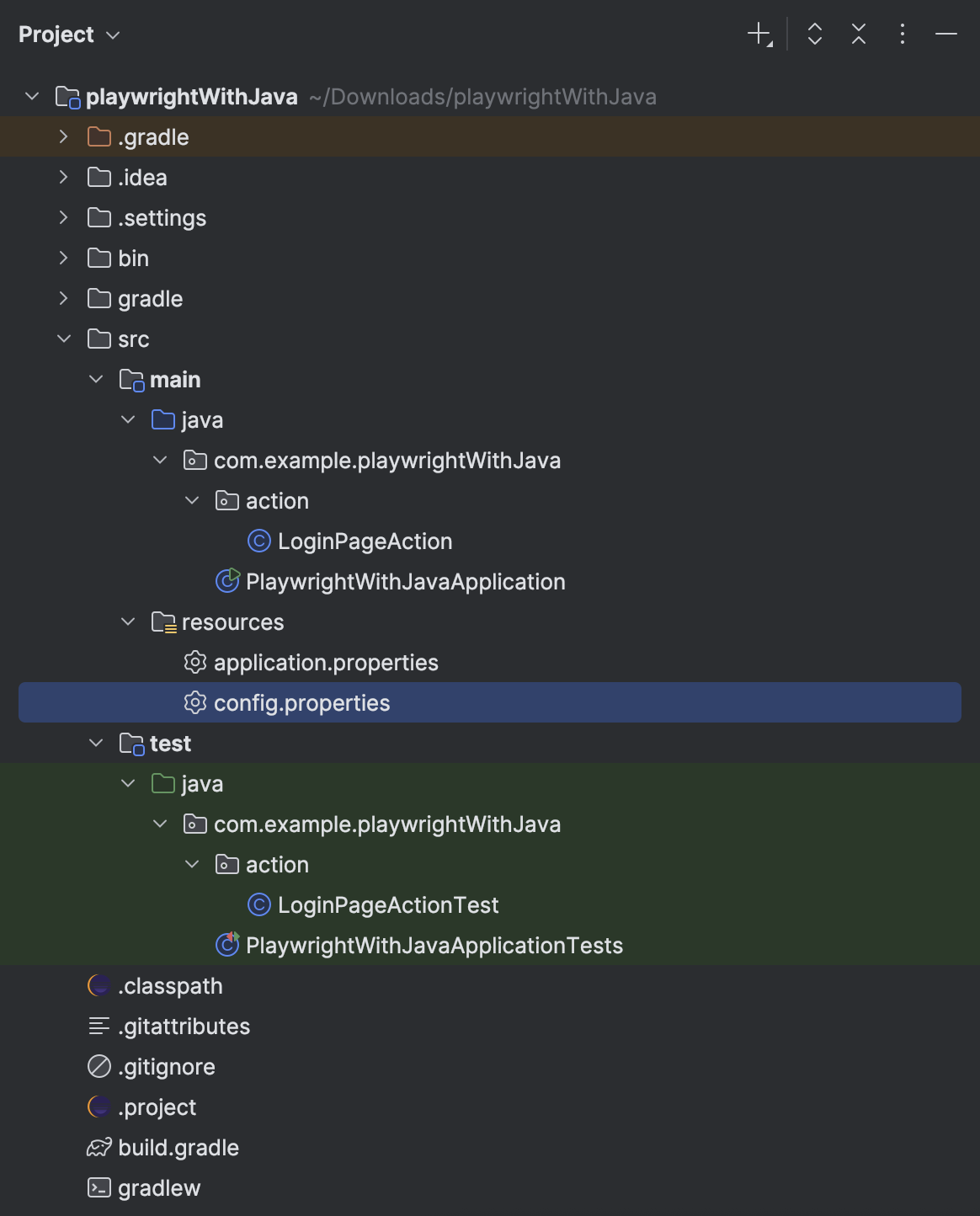Click the application.properties gear icon
This screenshot has height=1216, width=980.
pyautogui.click(x=195, y=663)
